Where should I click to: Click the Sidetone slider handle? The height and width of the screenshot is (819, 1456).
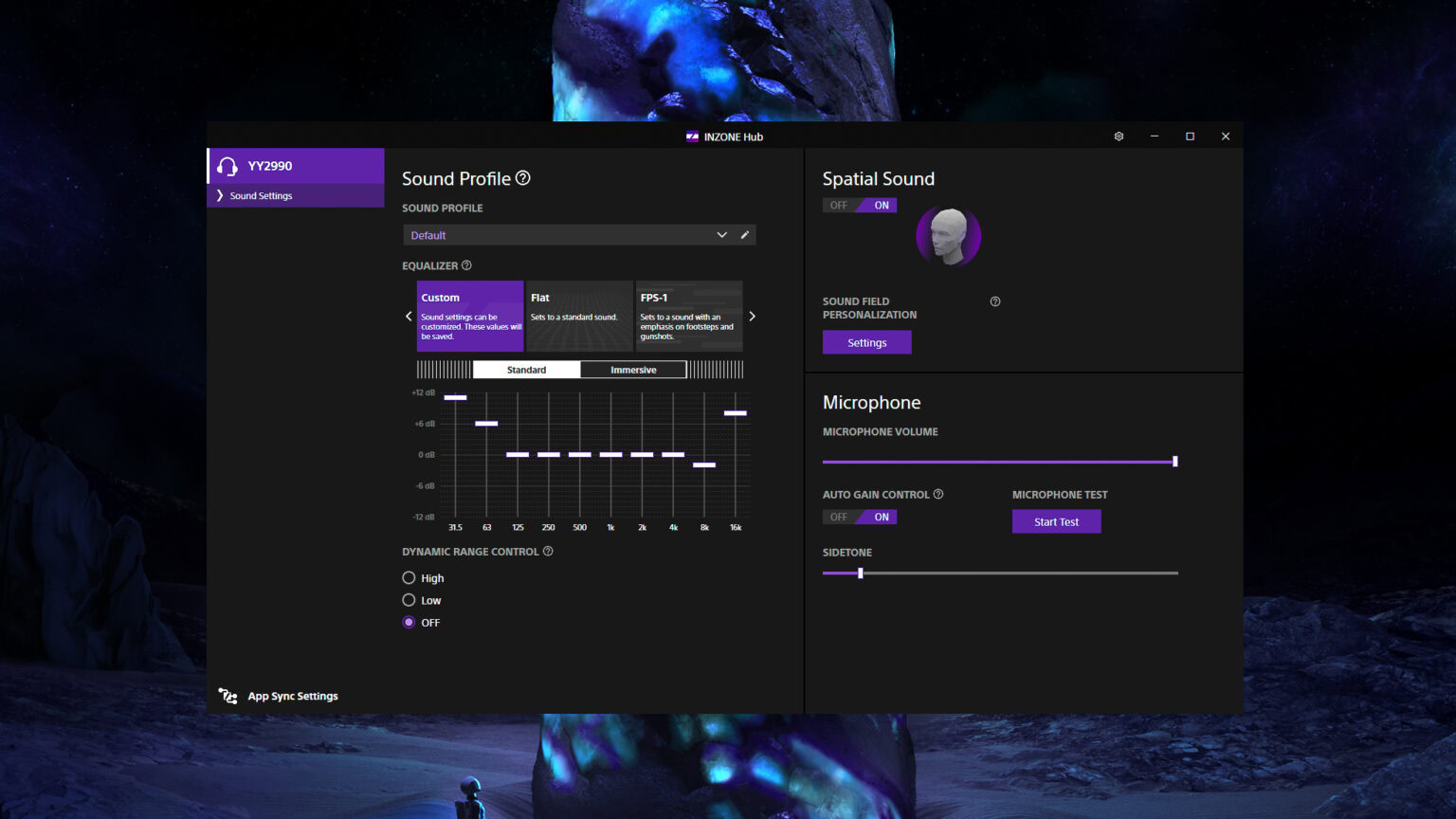861,573
